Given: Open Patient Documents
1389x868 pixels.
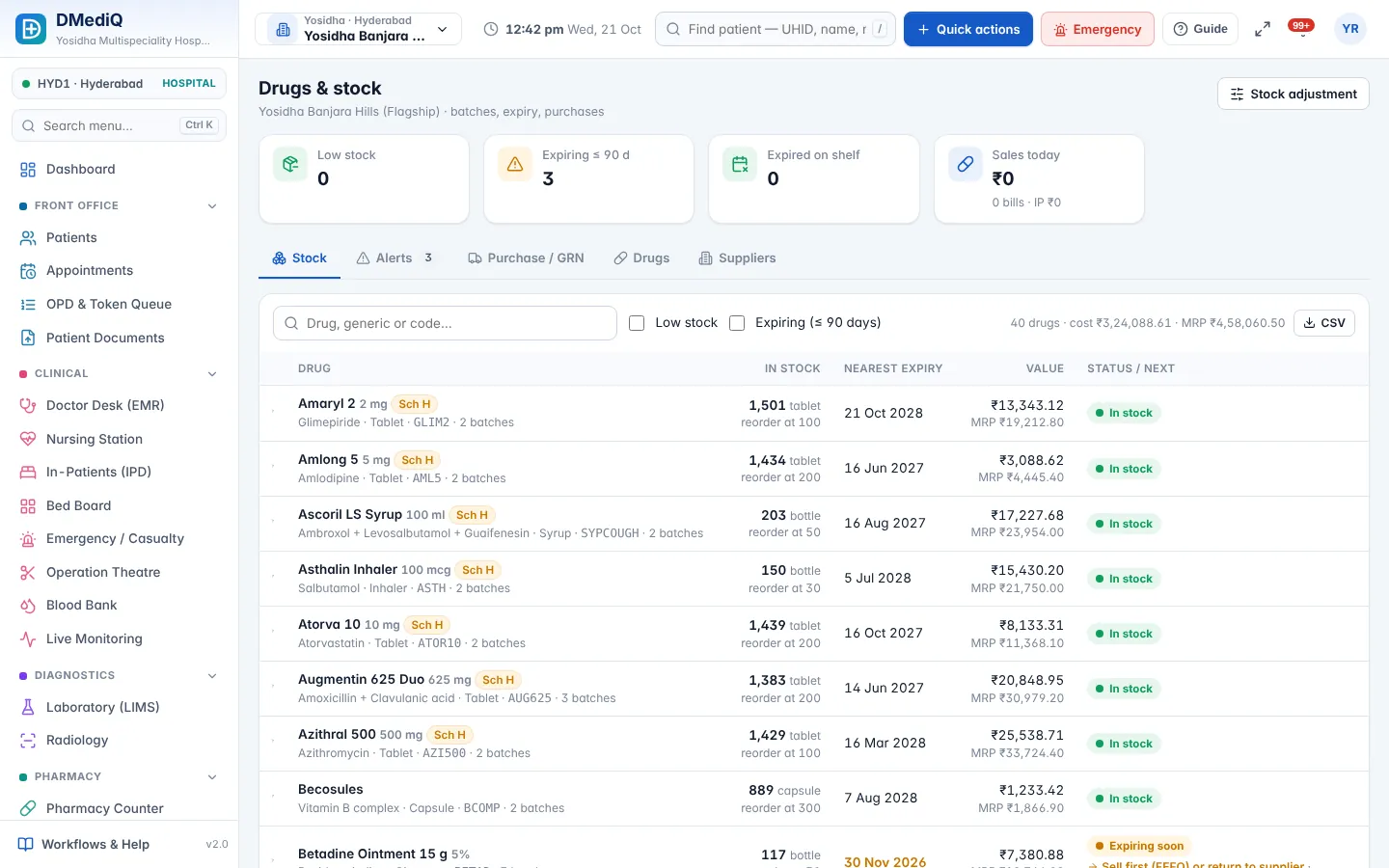Looking at the screenshot, I should (119, 338).
